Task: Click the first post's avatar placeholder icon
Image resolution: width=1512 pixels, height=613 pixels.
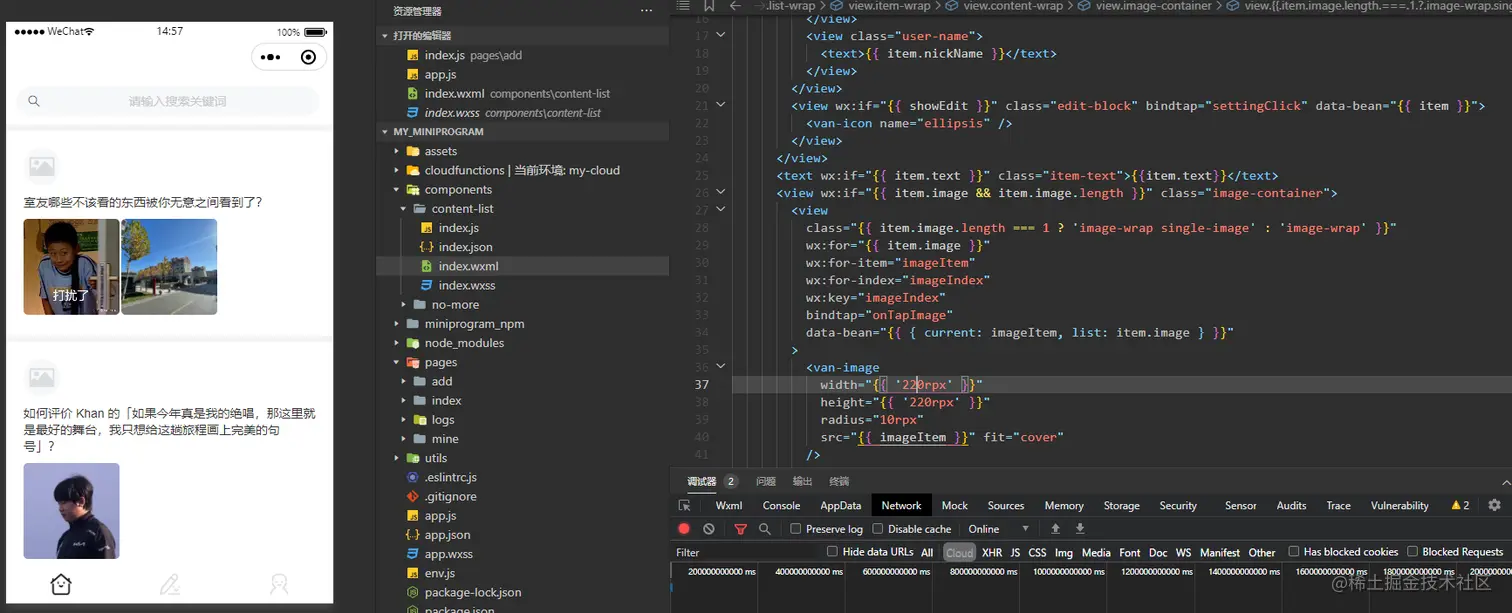Action: pyautogui.click(x=41, y=167)
